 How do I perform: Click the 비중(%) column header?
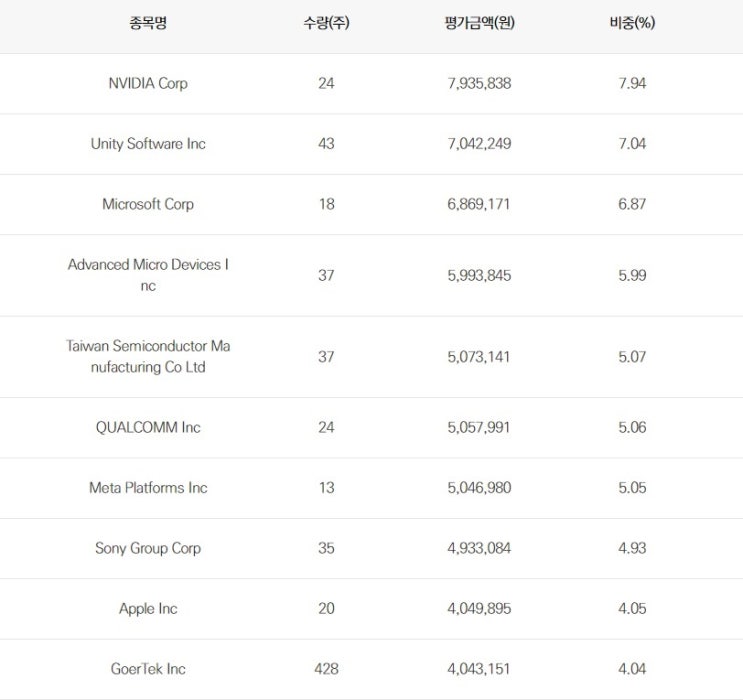632,23
